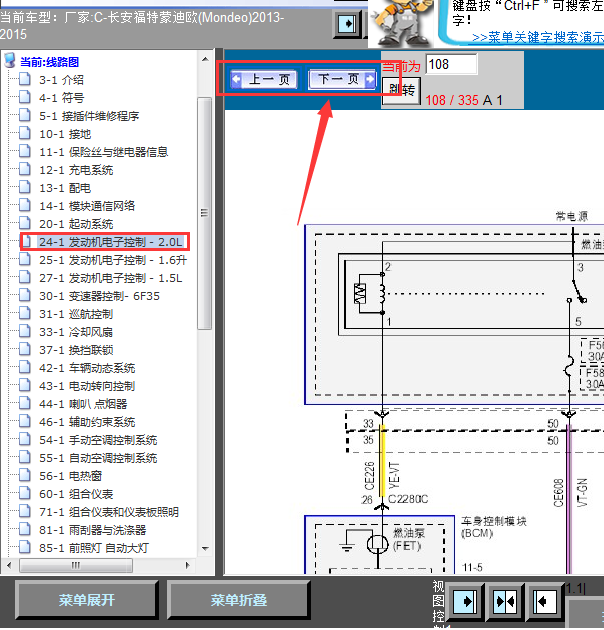Open tree item 42-1 车辆动态系统
604x630 pixels.
pyautogui.click(x=87, y=368)
